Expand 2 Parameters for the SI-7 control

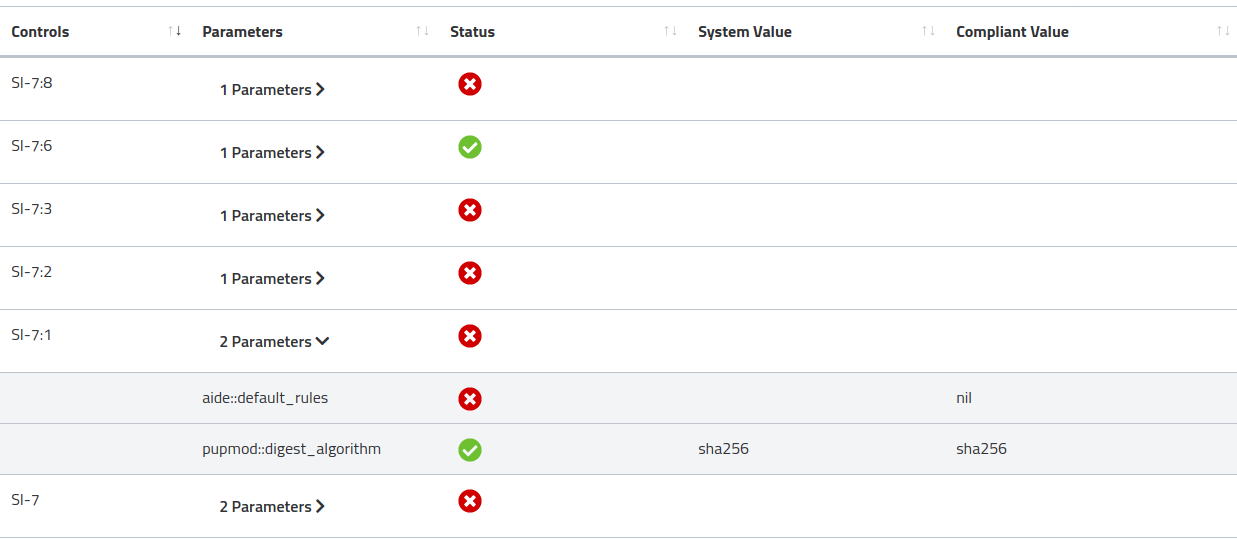272,507
